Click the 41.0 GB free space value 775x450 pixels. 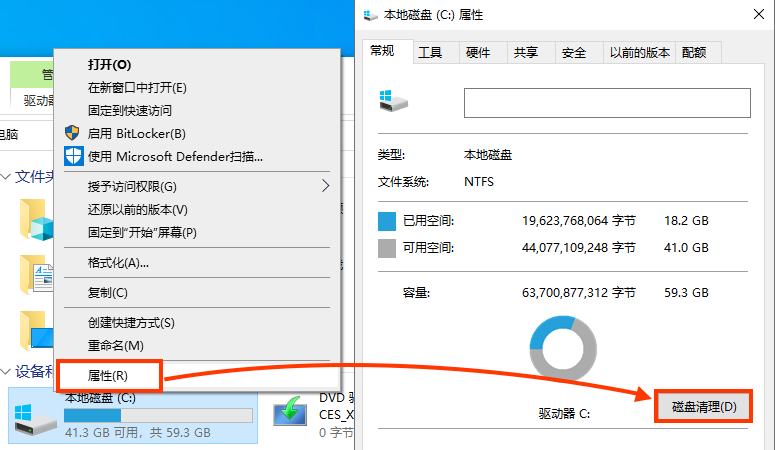click(x=687, y=248)
